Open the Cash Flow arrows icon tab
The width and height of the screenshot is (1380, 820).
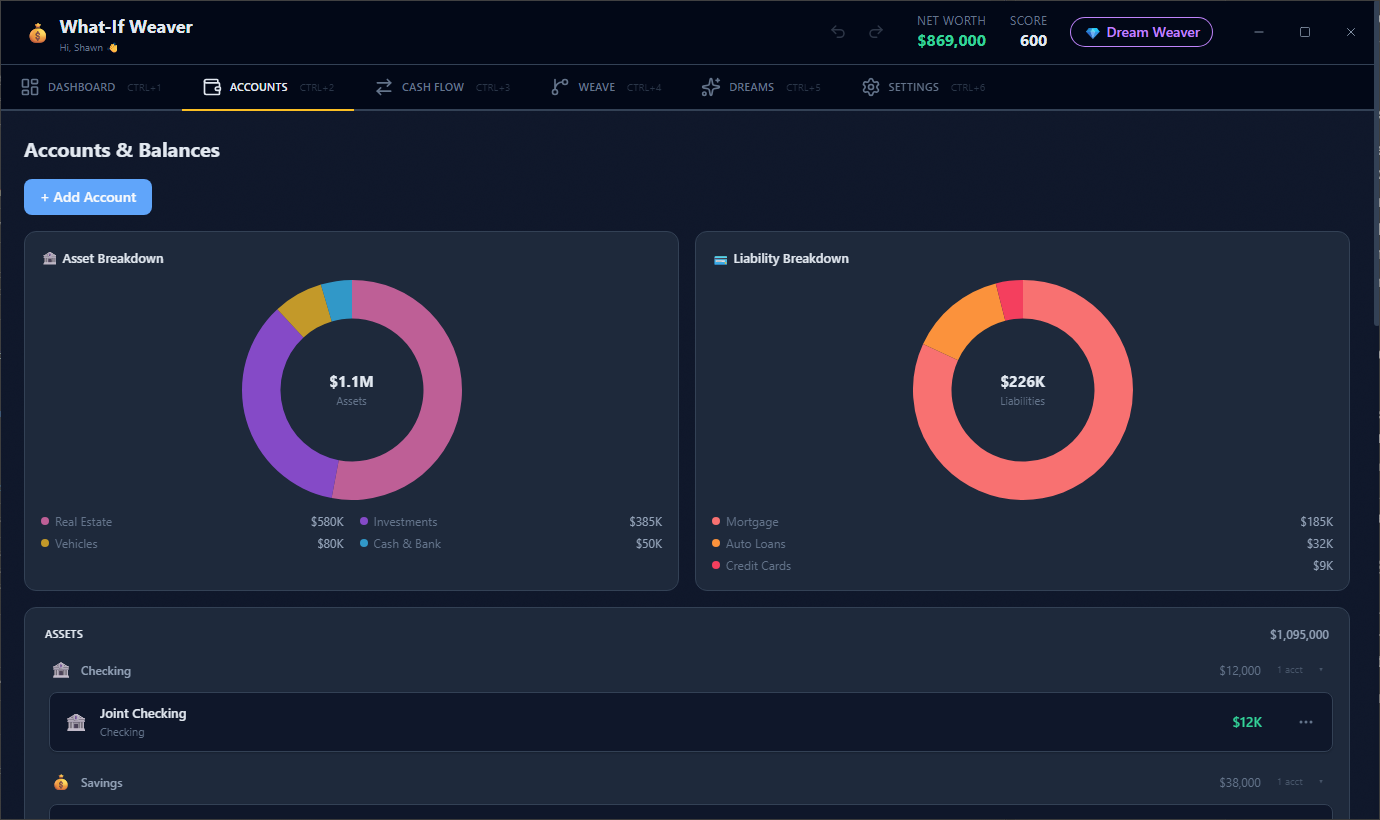(x=384, y=87)
